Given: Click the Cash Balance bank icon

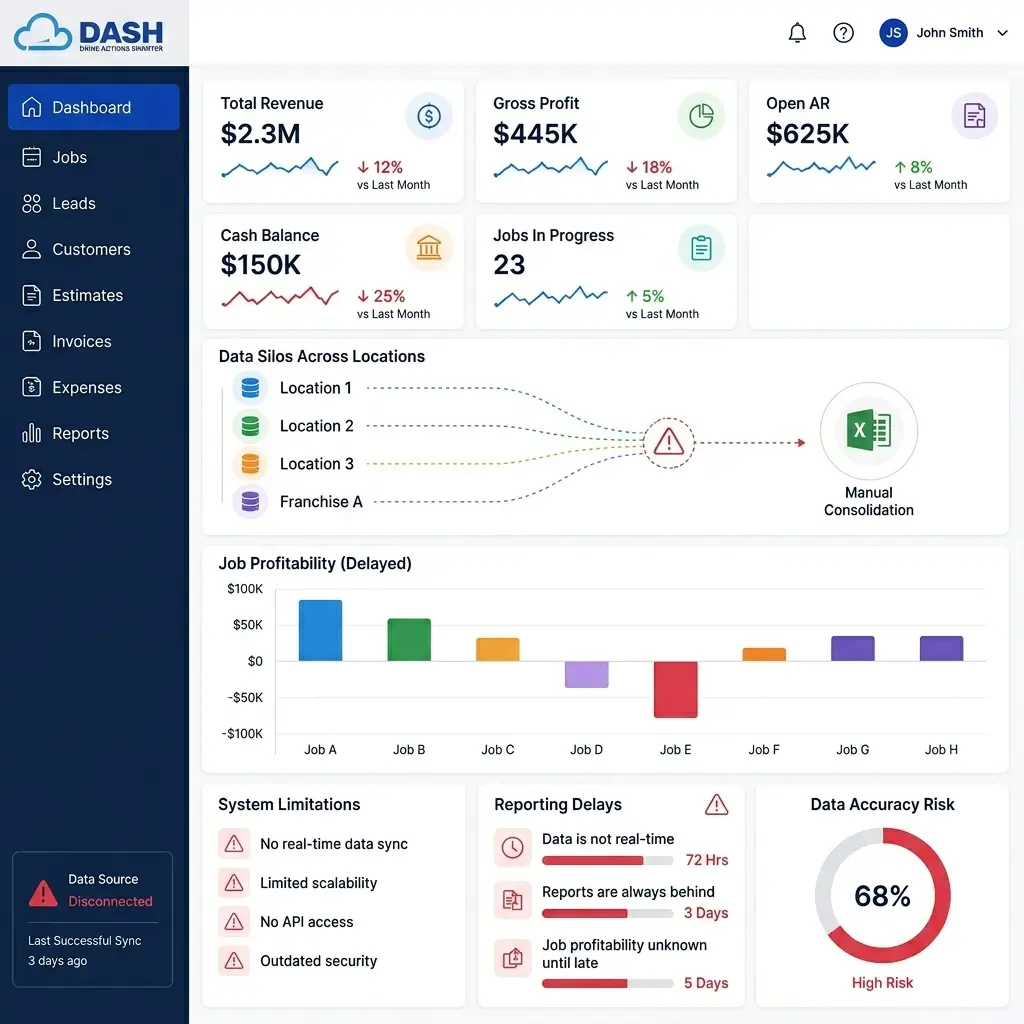Looking at the screenshot, I should coord(428,248).
